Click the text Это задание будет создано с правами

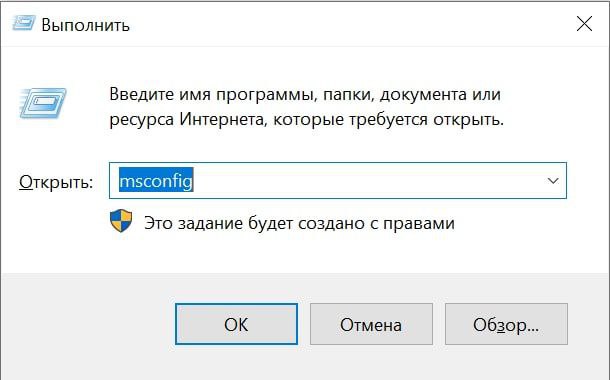[x=299, y=223]
